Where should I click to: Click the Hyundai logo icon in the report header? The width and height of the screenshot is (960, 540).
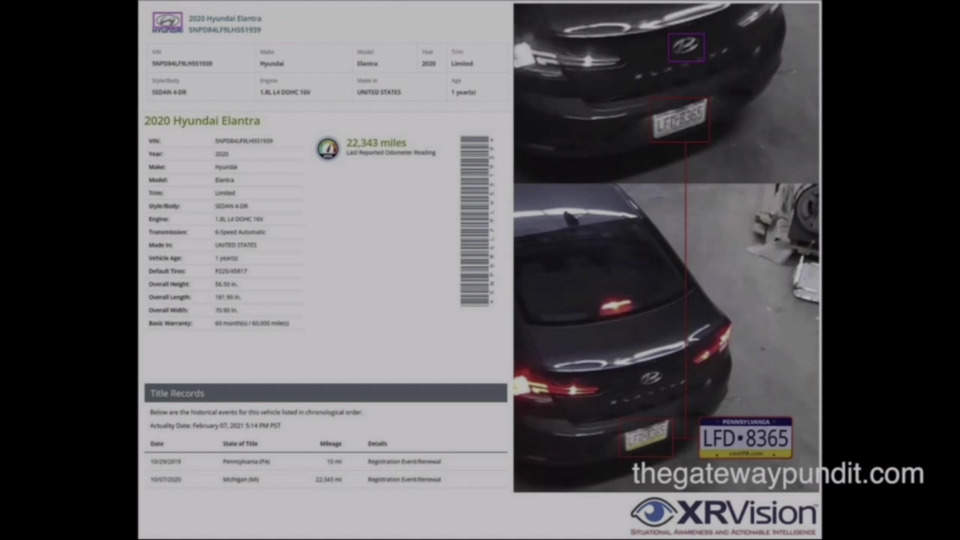pos(167,23)
